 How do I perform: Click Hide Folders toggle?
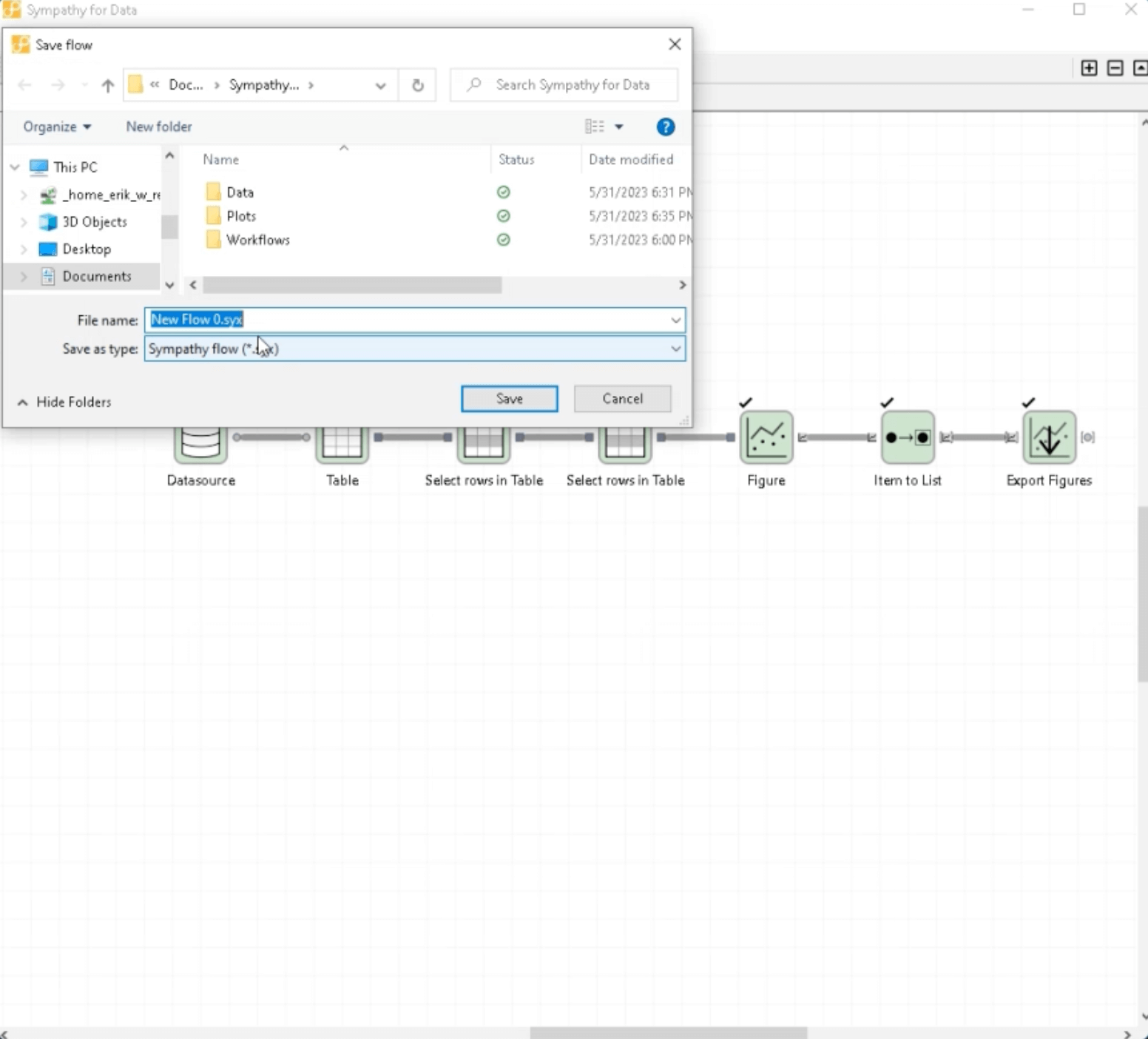click(64, 402)
